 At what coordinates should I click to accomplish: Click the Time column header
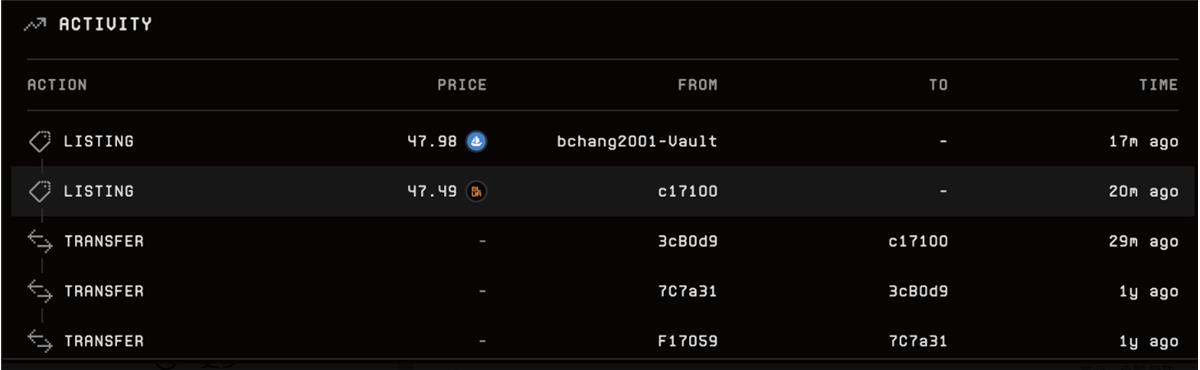[1159, 85]
